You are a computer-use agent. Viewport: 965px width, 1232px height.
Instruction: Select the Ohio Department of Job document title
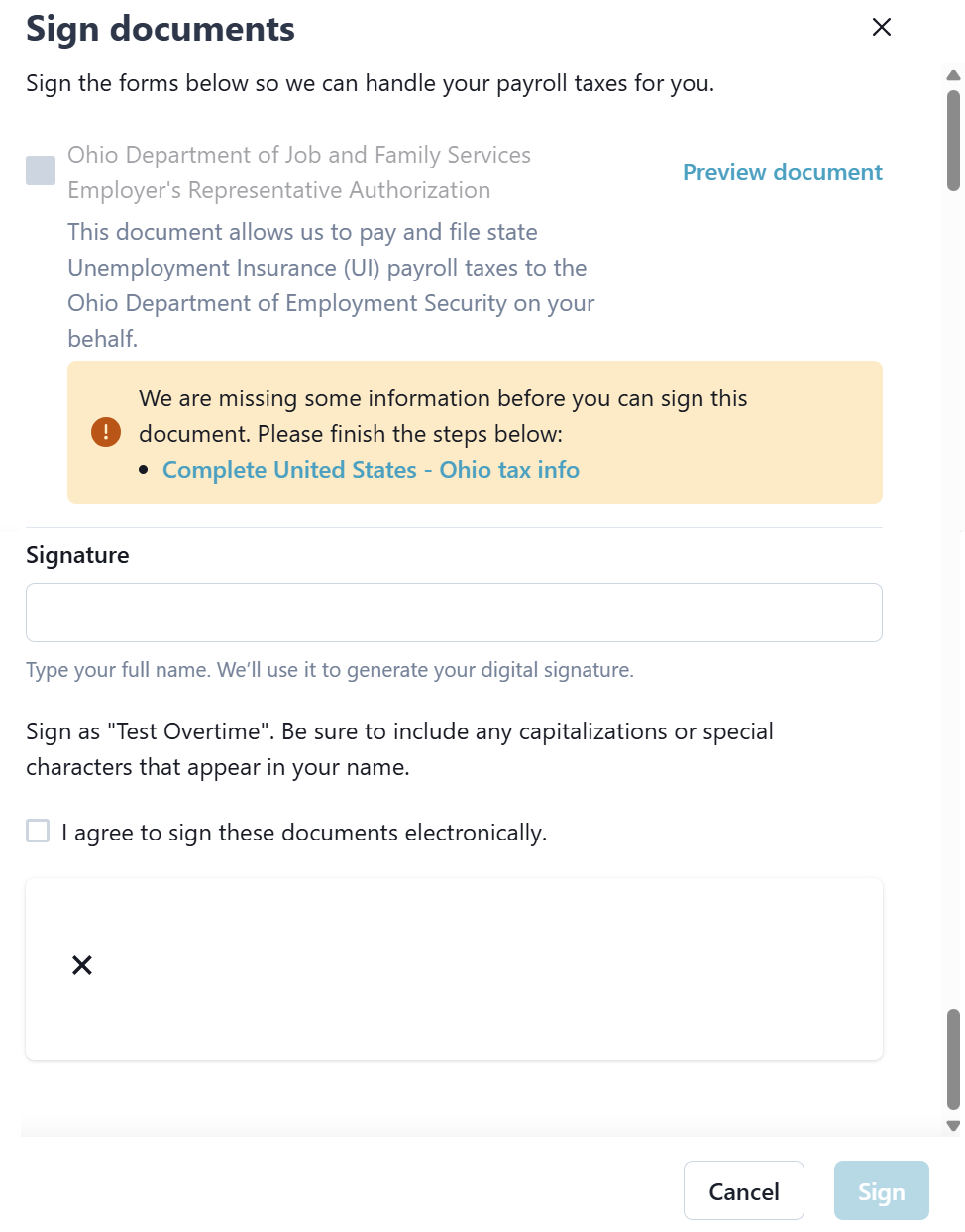299,172
